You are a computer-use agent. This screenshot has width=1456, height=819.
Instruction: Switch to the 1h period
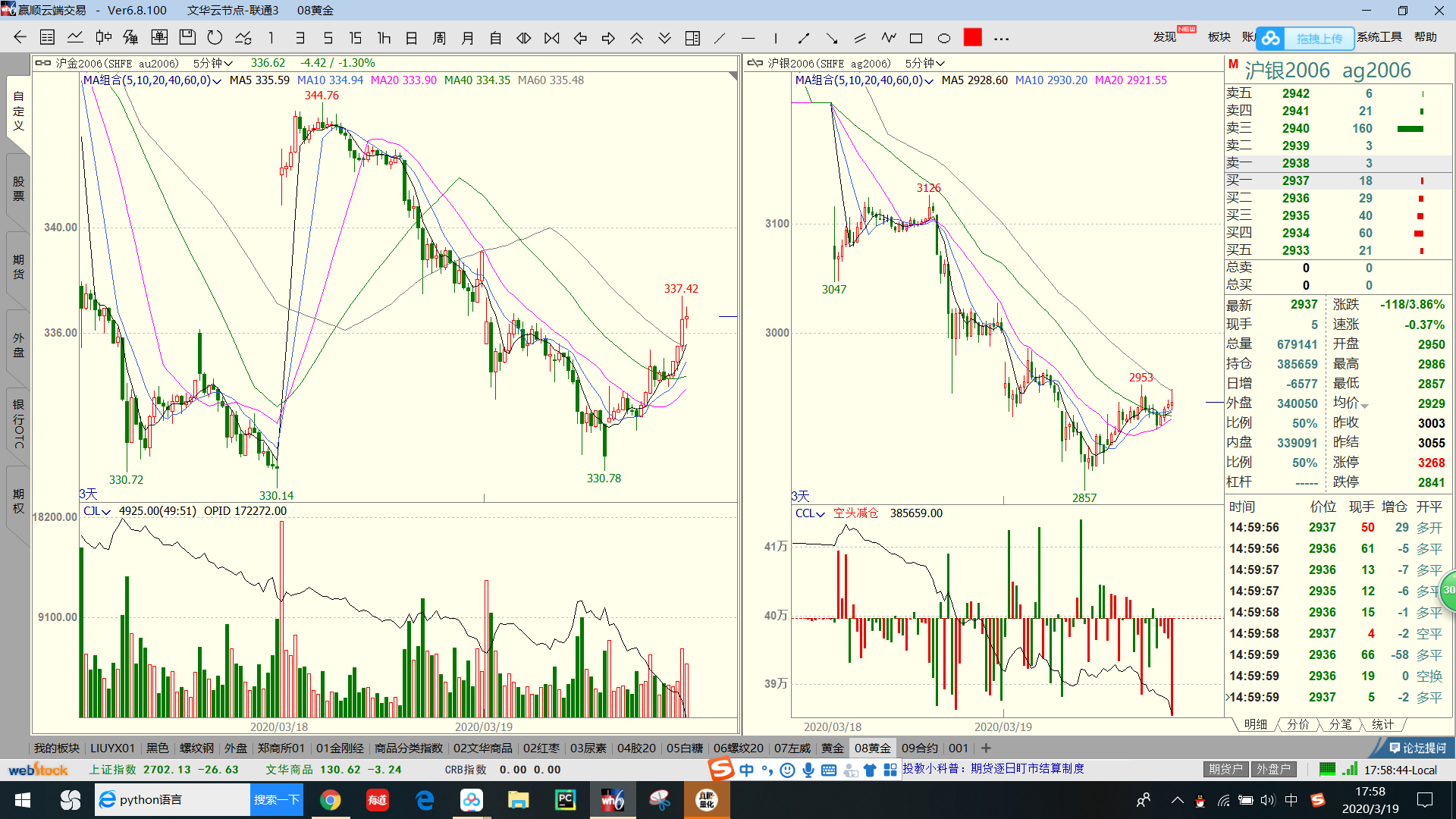coord(384,38)
